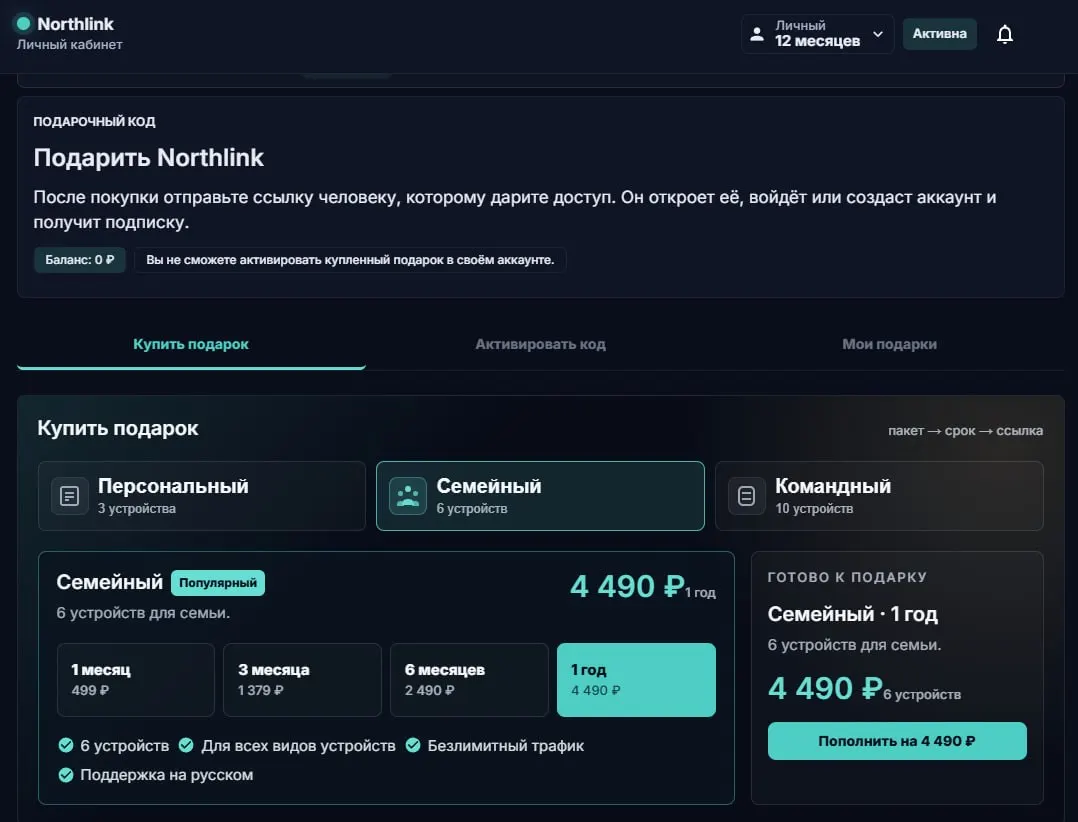
Task: Click the 4 490 ₽ 1 год price in plan card
Action: coord(643,586)
